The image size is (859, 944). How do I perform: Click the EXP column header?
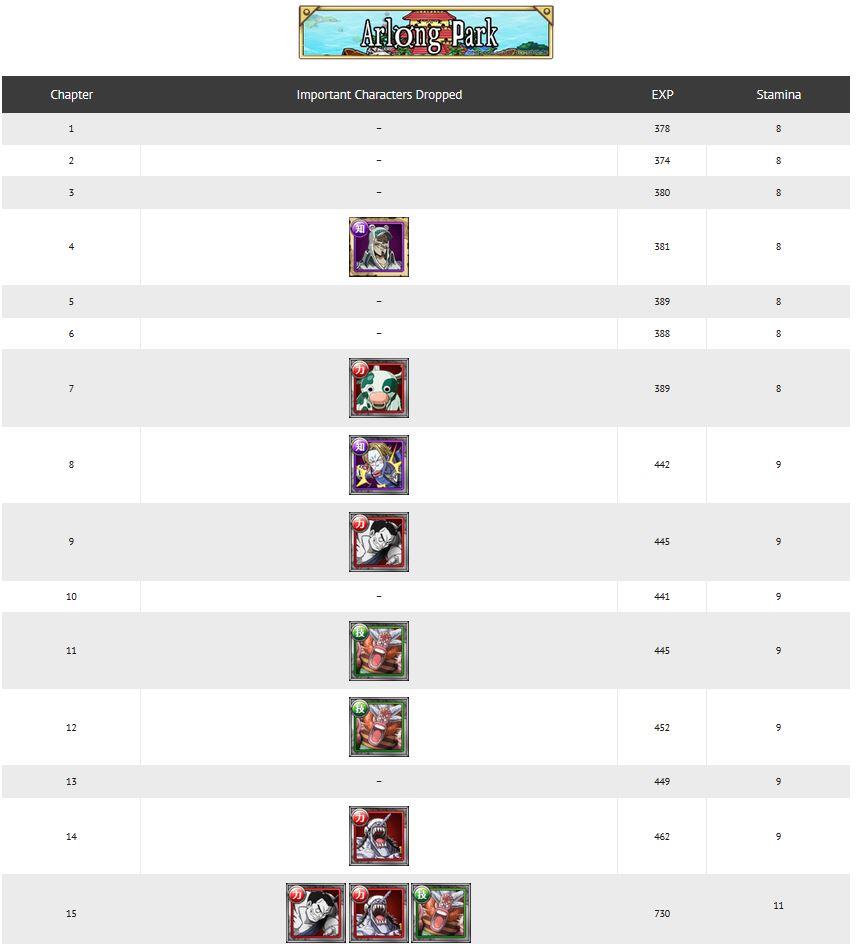coord(662,95)
